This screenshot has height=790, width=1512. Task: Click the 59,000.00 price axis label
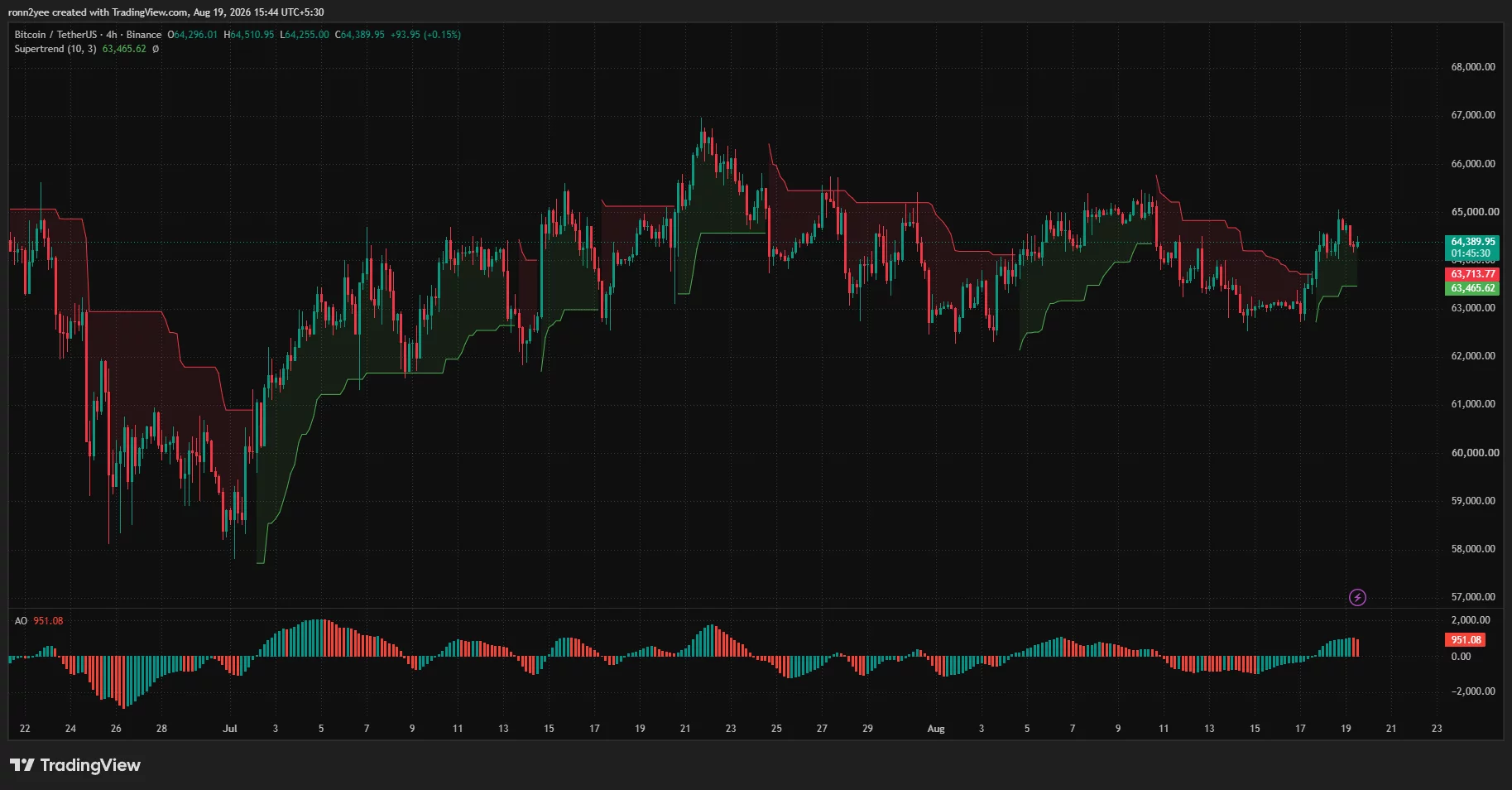tap(1473, 501)
